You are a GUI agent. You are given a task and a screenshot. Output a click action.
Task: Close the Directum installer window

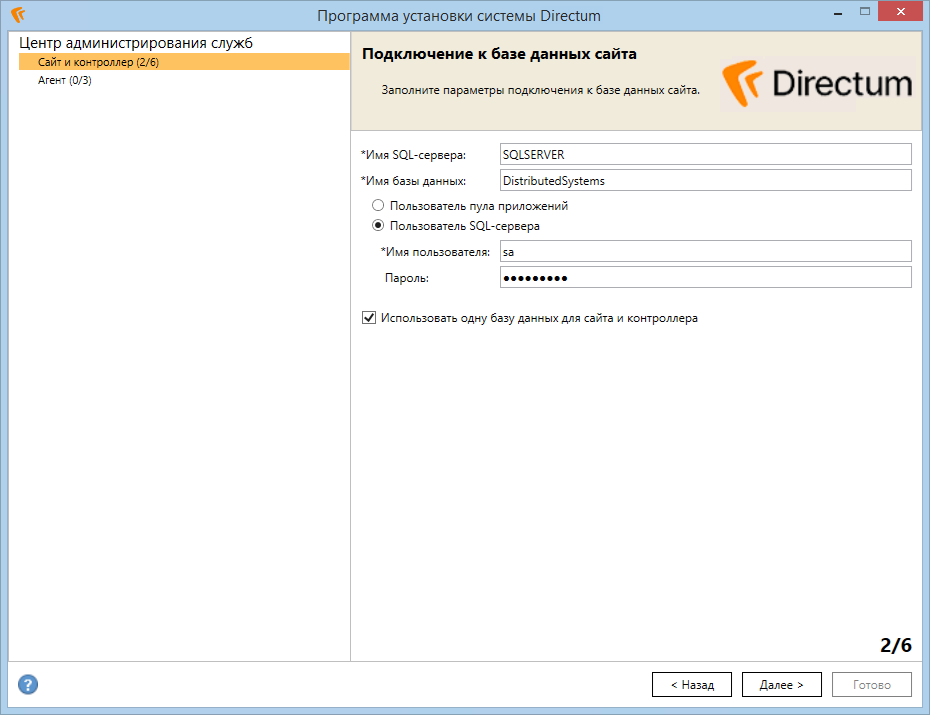click(900, 12)
